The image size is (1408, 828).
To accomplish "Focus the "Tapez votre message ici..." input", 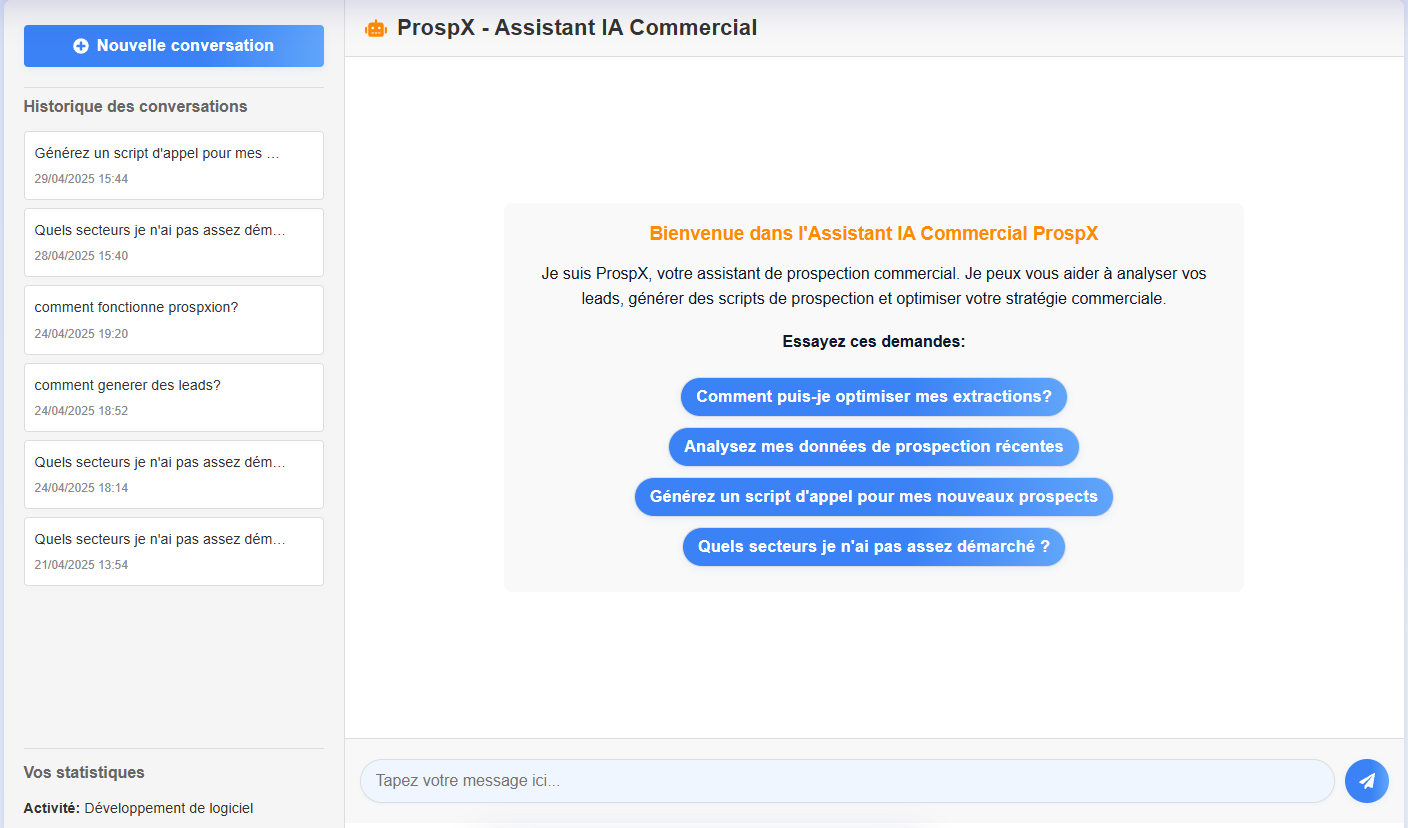I will pos(846,781).
